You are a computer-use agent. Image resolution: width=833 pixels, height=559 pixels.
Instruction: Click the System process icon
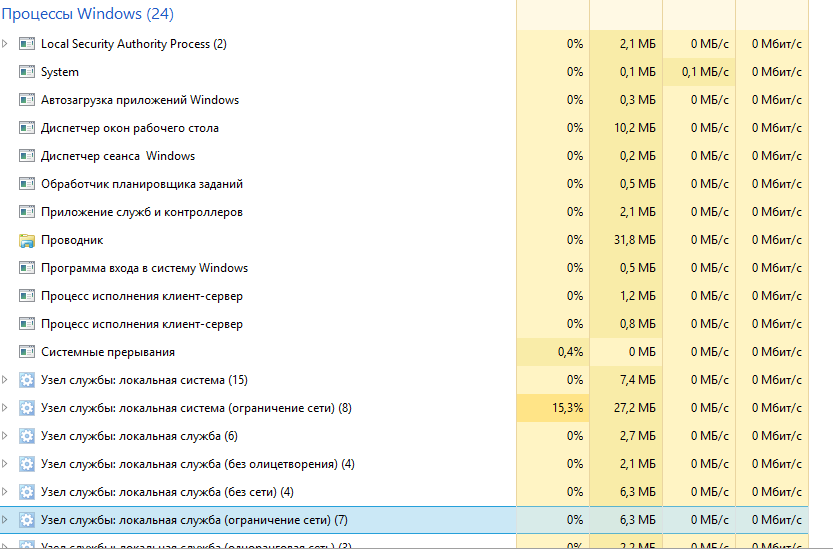[x=27, y=72]
